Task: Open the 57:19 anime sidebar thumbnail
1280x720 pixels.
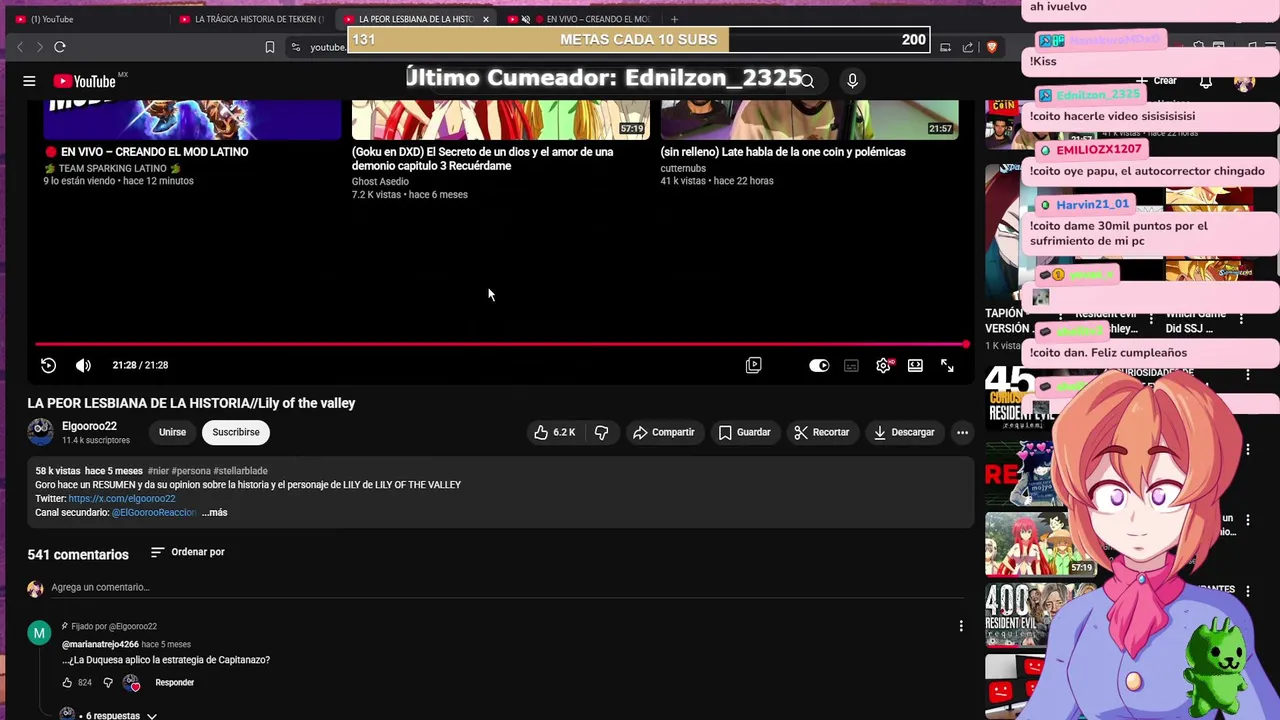Action: [1040, 545]
